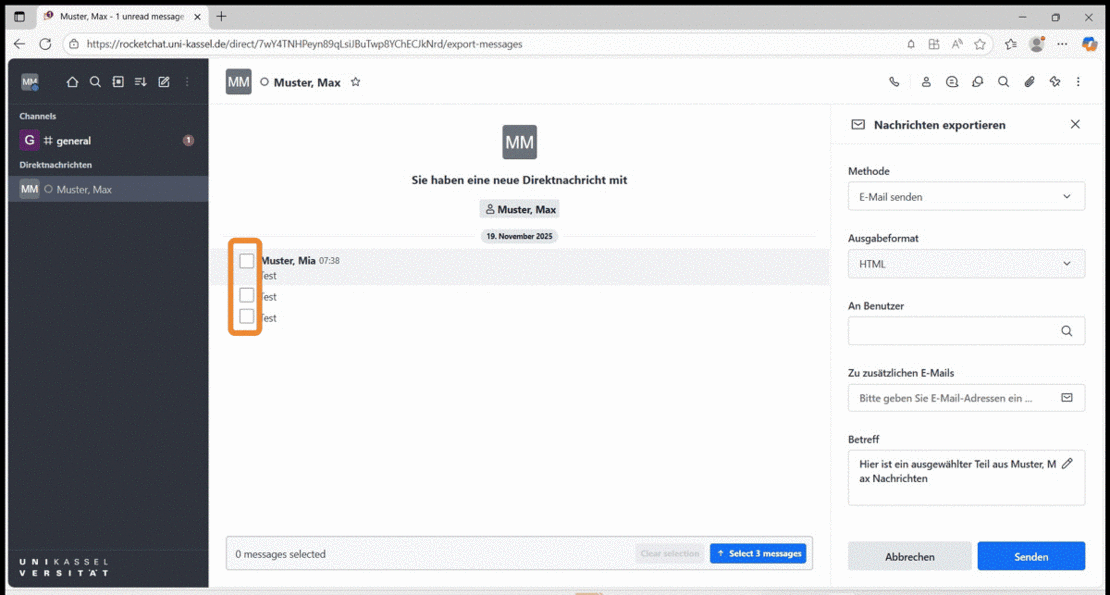
Task: Search messages with the header magnifier icon
Action: coord(1003,82)
